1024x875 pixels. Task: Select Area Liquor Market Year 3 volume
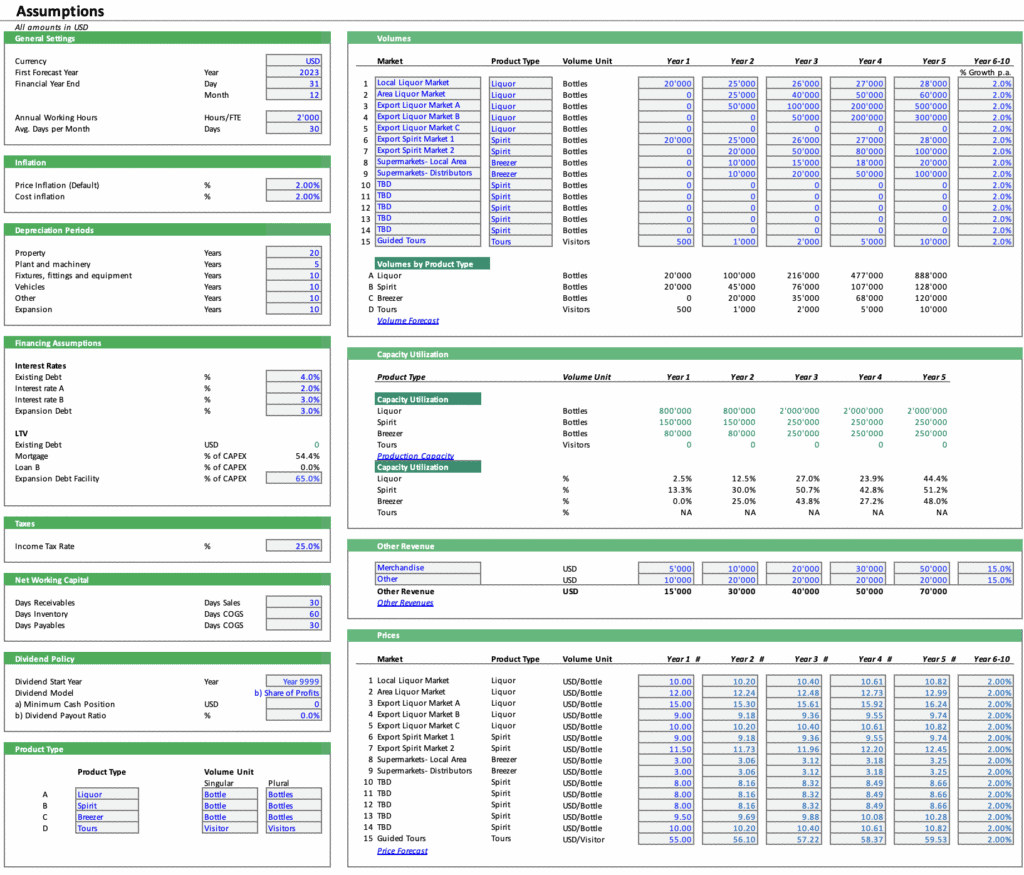[793, 95]
